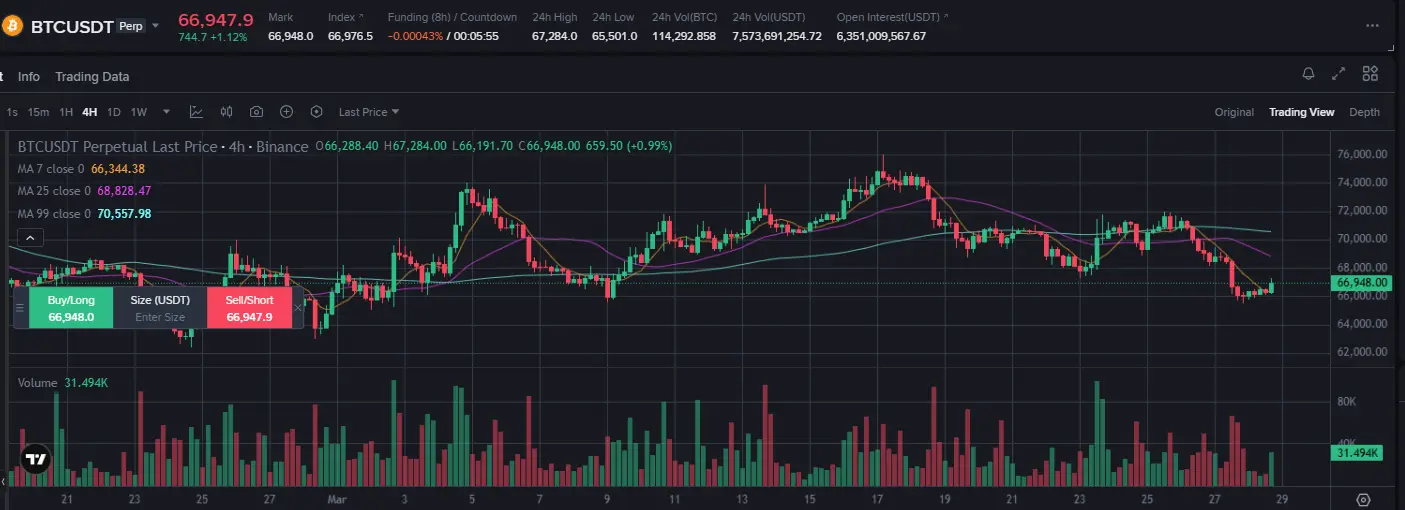Switch chart to Trading View mode
The height and width of the screenshot is (510, 1405).
click(1302, 112)
